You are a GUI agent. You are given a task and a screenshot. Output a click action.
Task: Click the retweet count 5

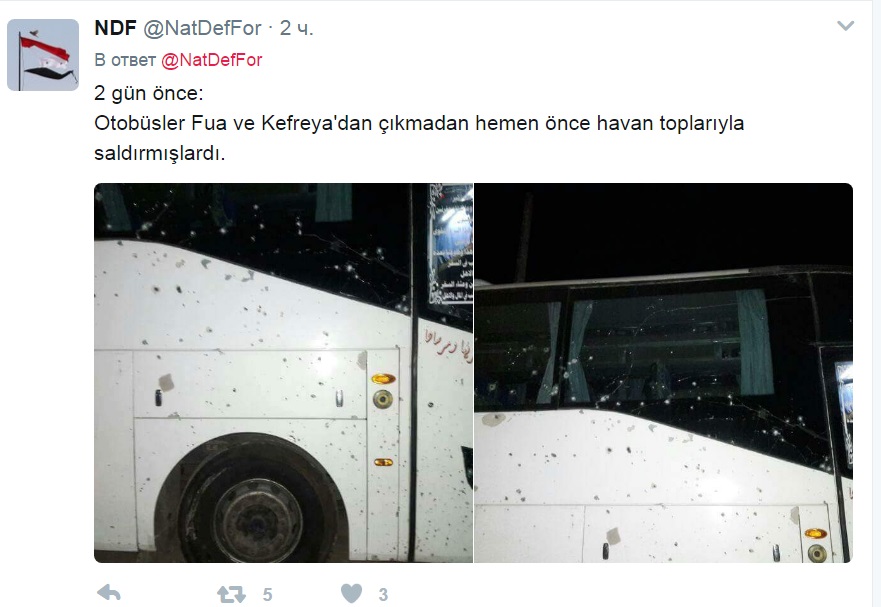tap(267, 594)
